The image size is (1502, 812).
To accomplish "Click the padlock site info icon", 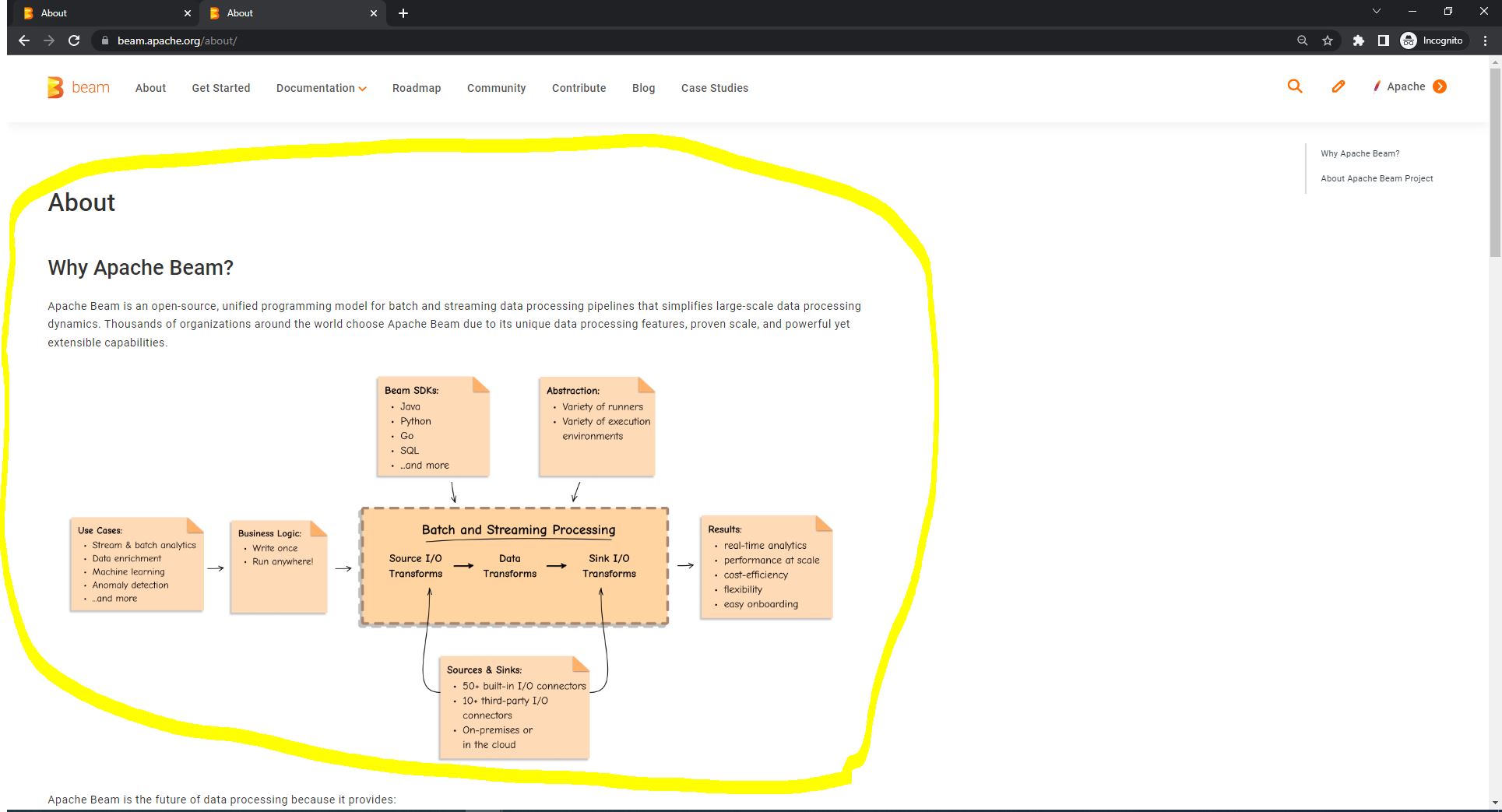I will [x=104, y=40].
